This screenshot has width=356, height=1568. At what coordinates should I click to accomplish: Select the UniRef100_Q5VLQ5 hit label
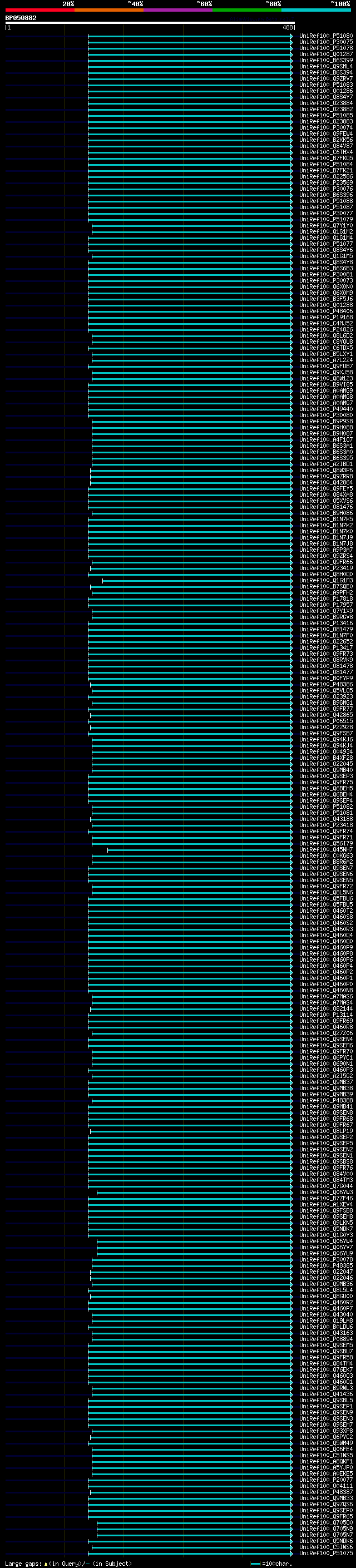[x=326, y=690]
